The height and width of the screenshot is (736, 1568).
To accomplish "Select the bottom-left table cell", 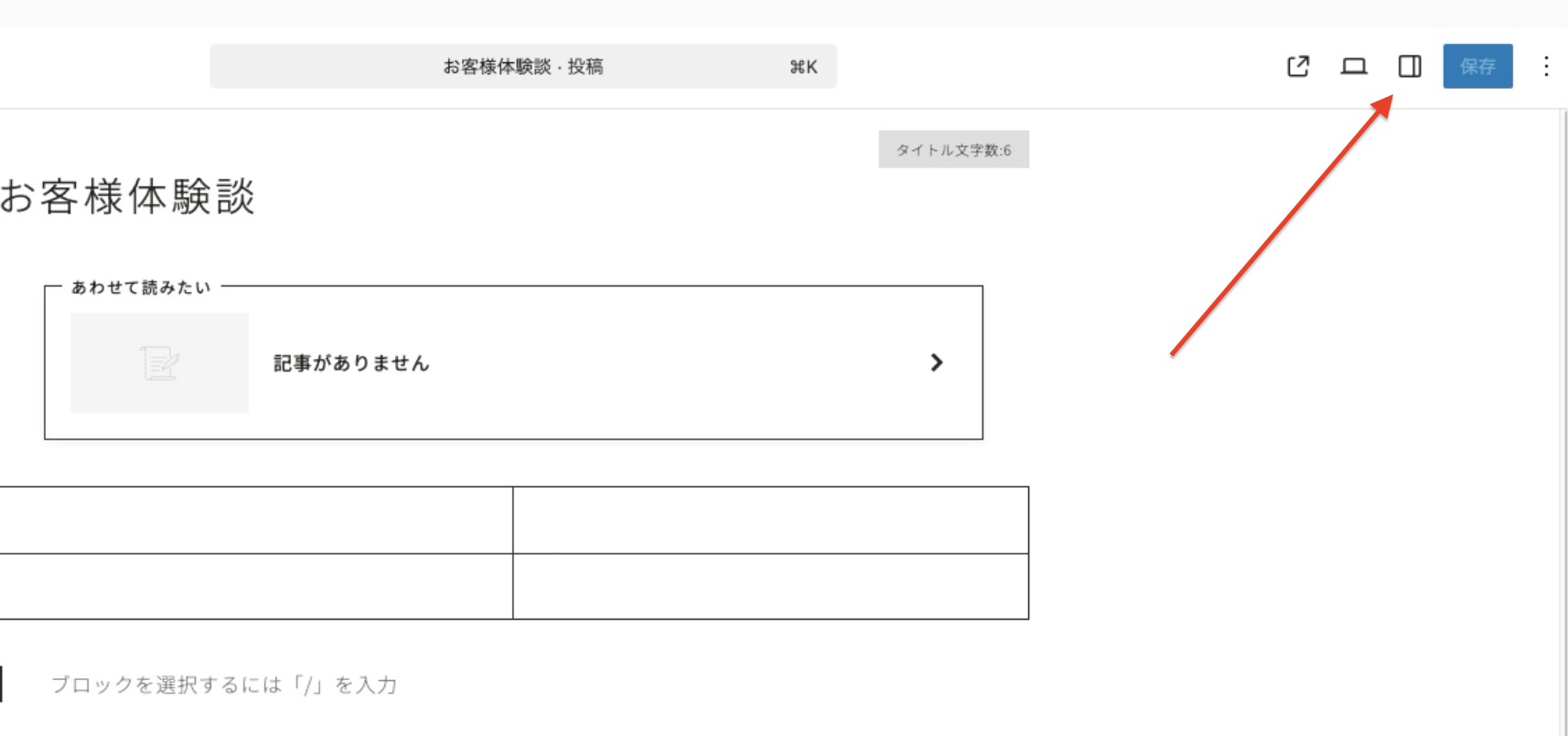I will pos(254,587).
